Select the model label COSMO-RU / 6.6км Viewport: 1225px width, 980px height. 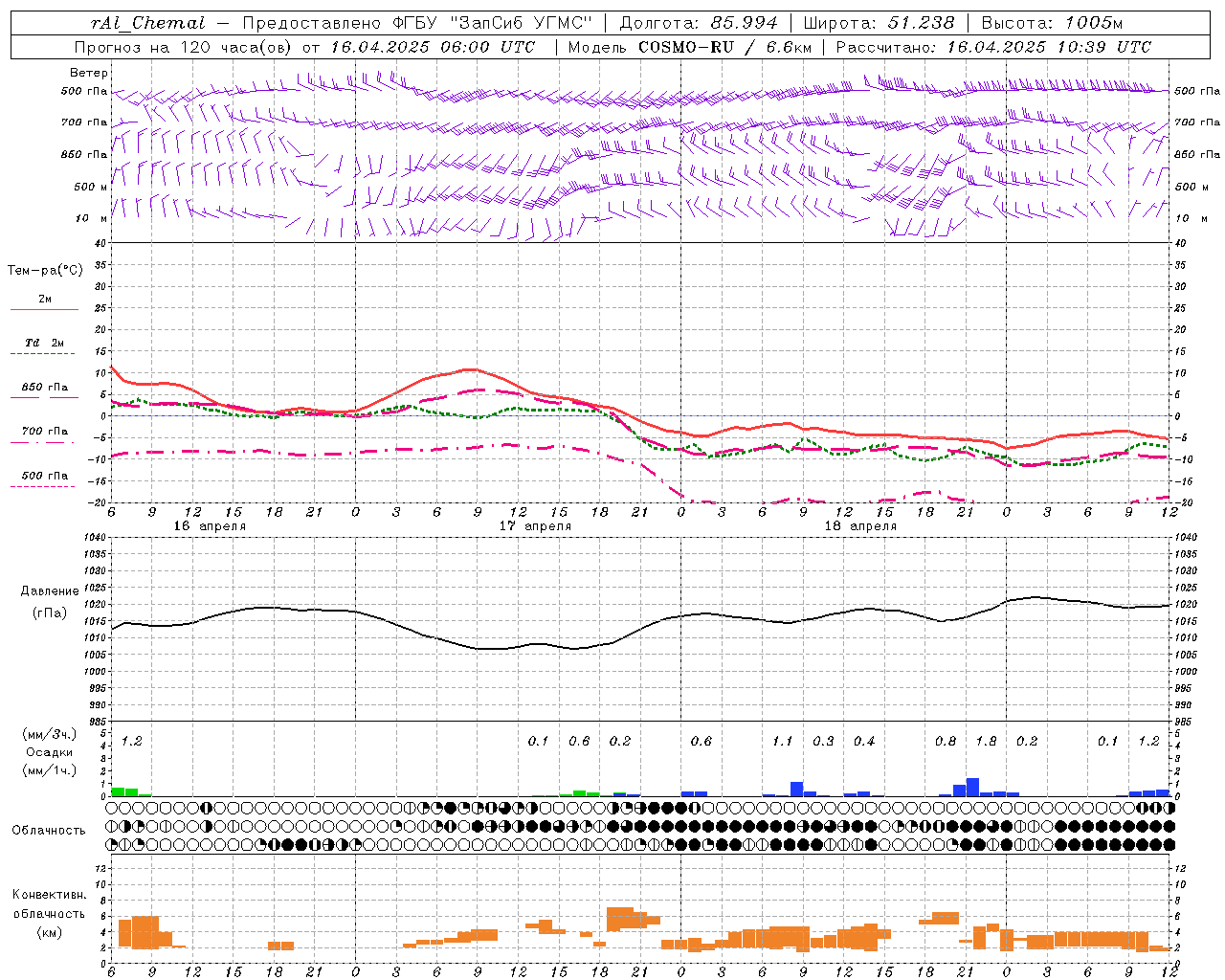724,47
